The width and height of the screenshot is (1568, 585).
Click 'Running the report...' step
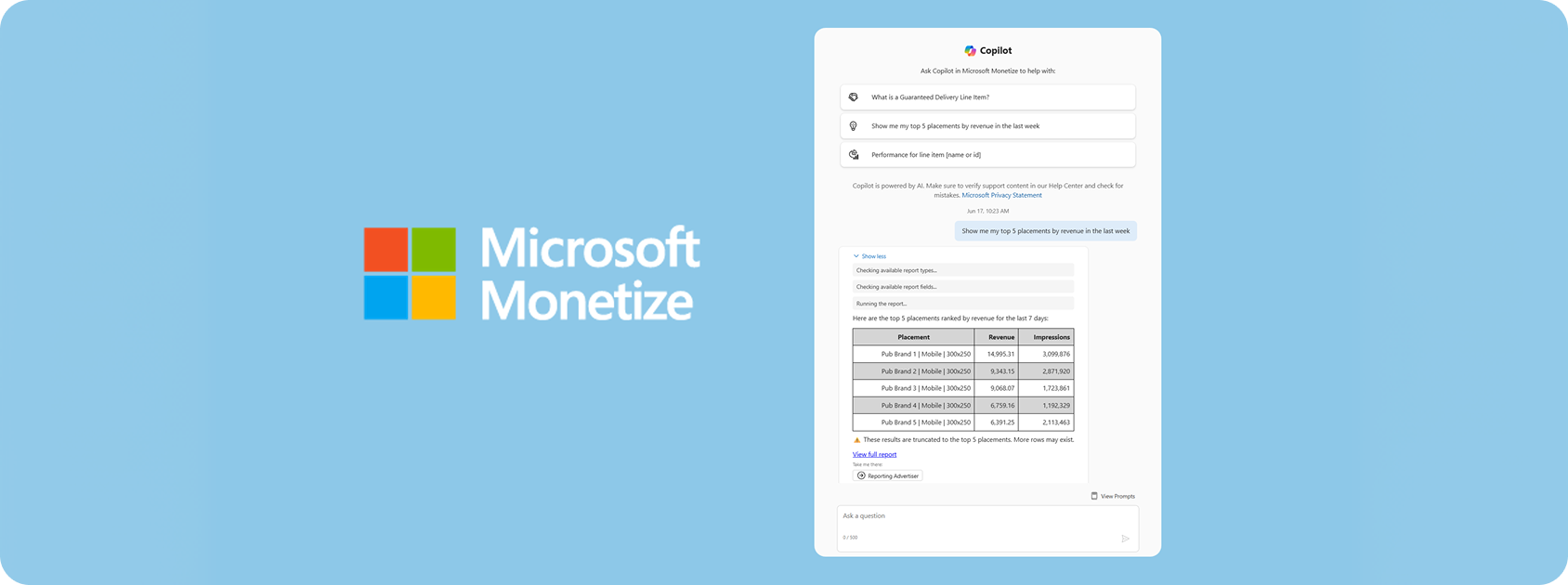tap(963, 304)
